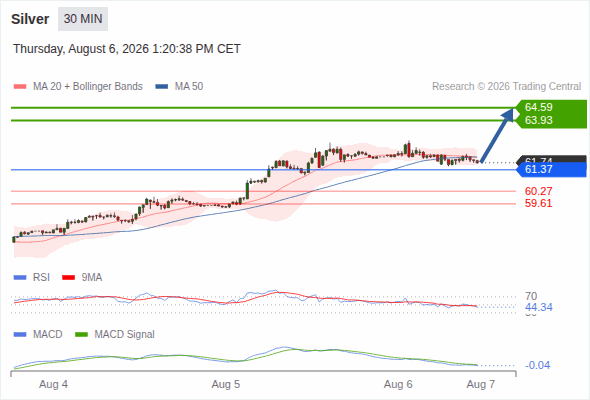Click the red 9MA legend swatch
The height and width of the screenshot is (400, 590).
pos(68,278)
